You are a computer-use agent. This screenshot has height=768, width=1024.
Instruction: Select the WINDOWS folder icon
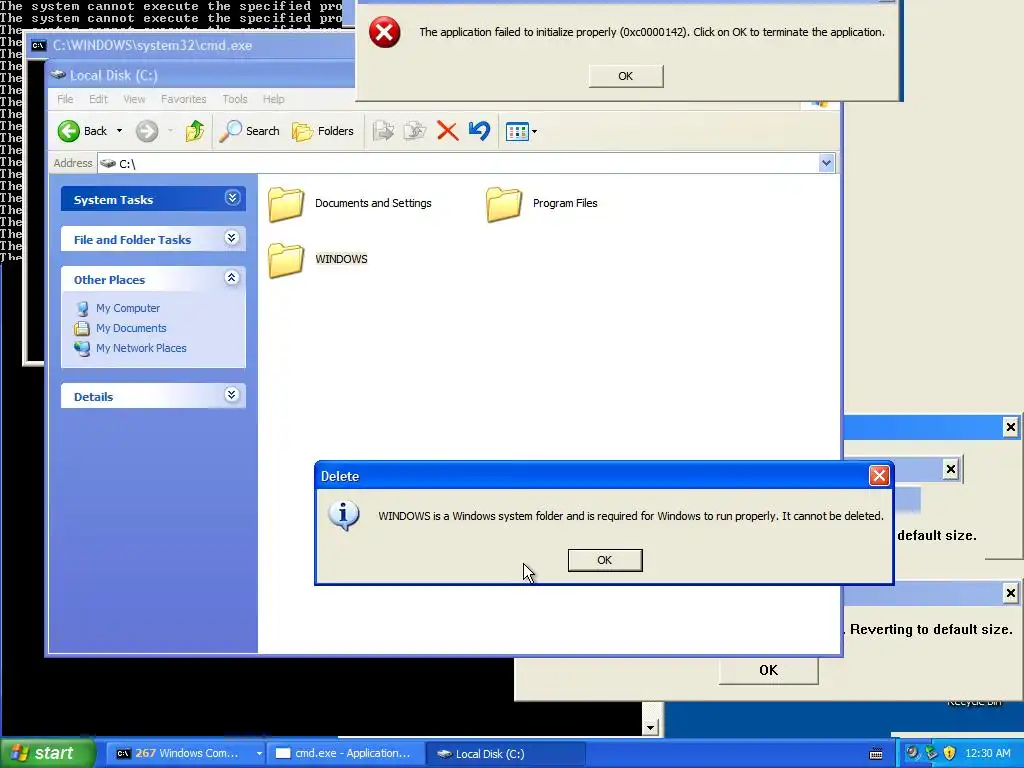tap(286, 260)
